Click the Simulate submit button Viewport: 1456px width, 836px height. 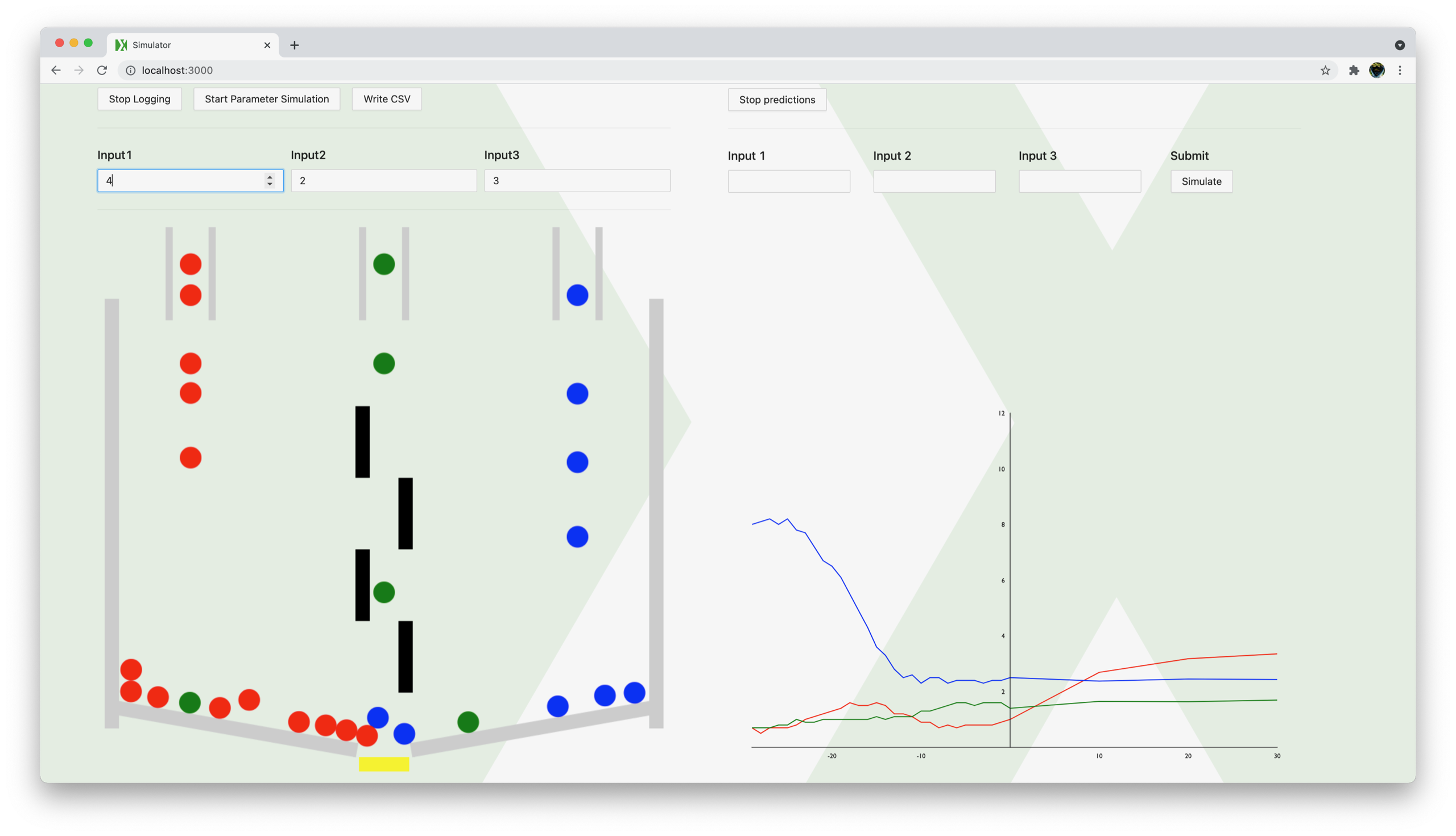tap(1201, 181)
